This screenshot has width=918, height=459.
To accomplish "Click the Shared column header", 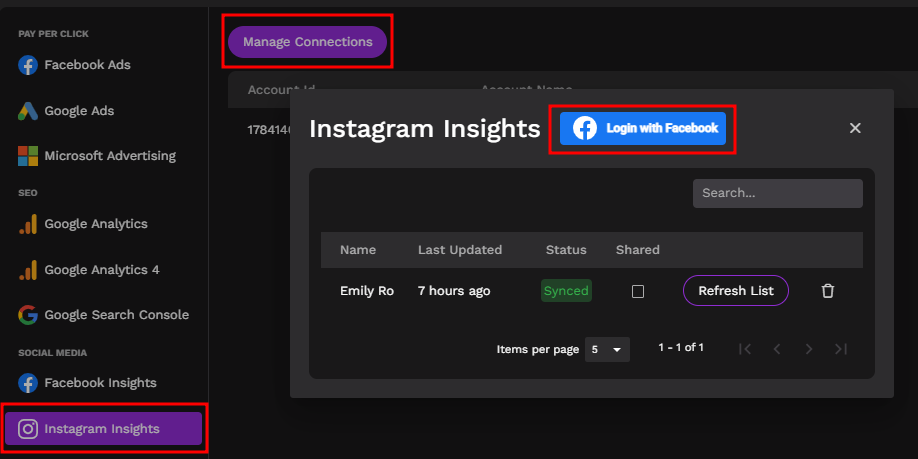I will pyautogui.click(x=638, y=250).
